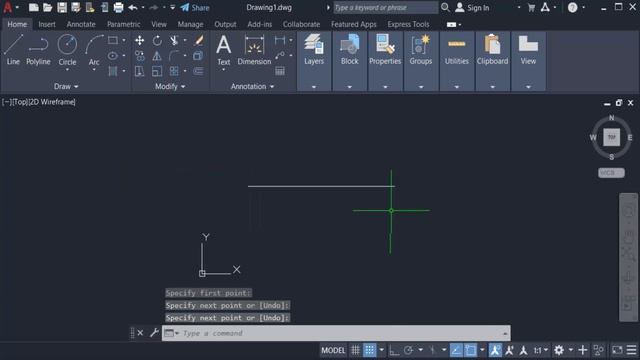
Task: Activate the Move tool
Action: [x=140, y=40]
